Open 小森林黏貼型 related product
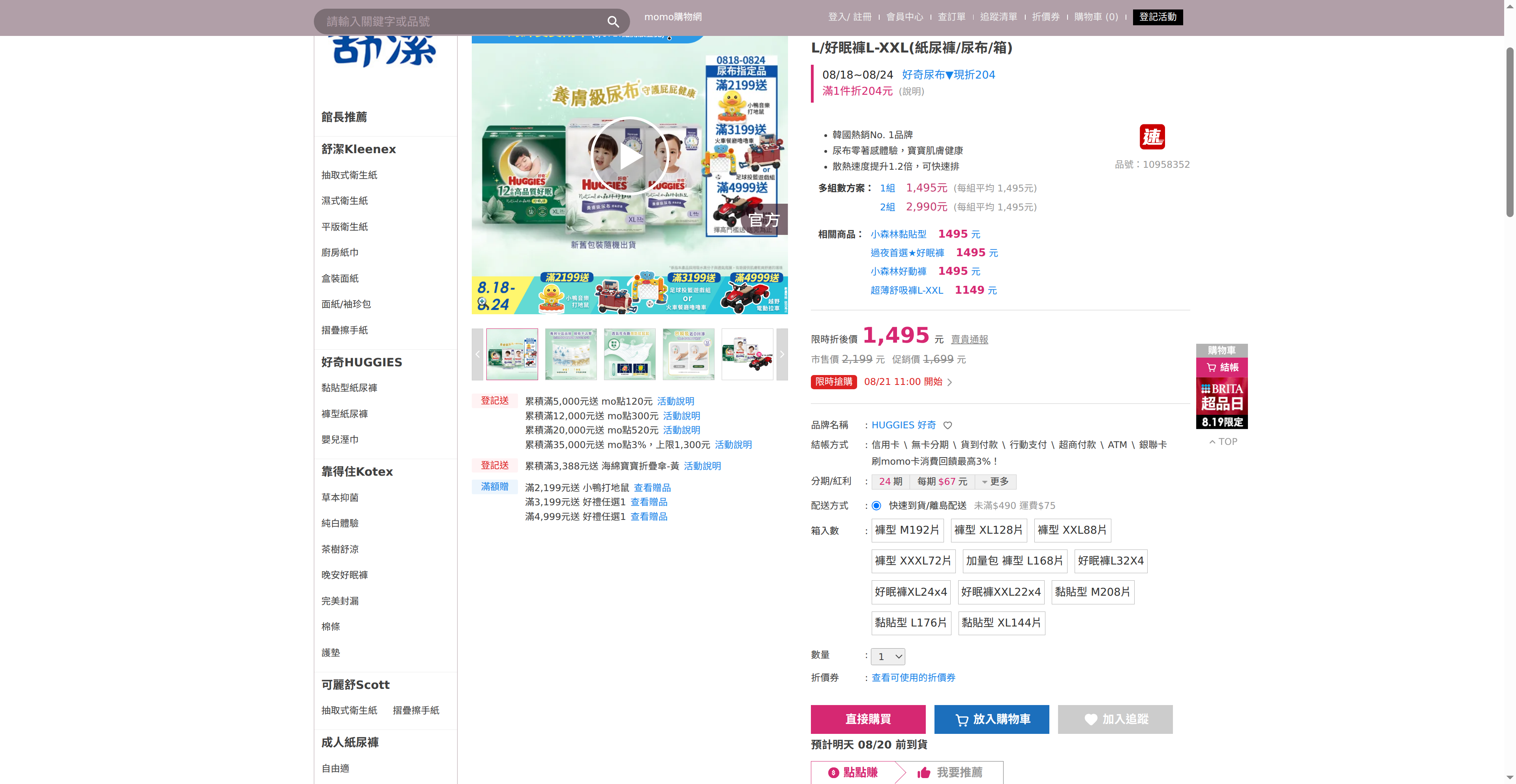Image resolution: width=1516 pixels, height=784 pixels. pos(898,234)
